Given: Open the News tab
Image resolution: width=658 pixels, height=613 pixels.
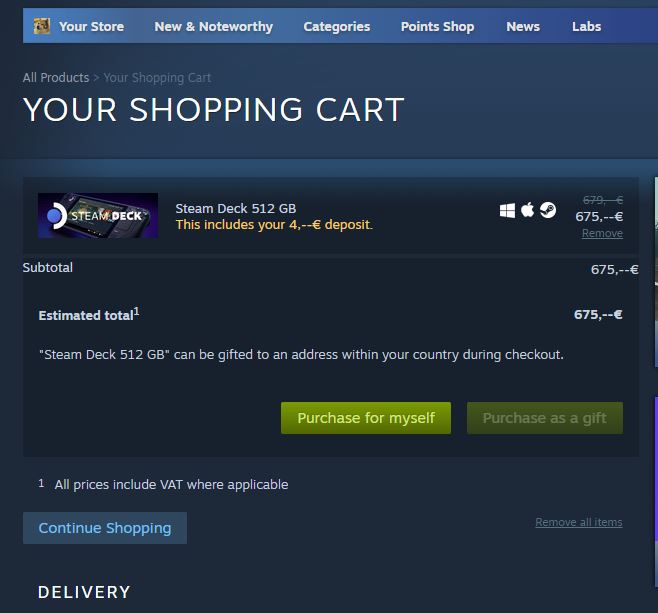Looking at the screenshot, I should [523, 26].
